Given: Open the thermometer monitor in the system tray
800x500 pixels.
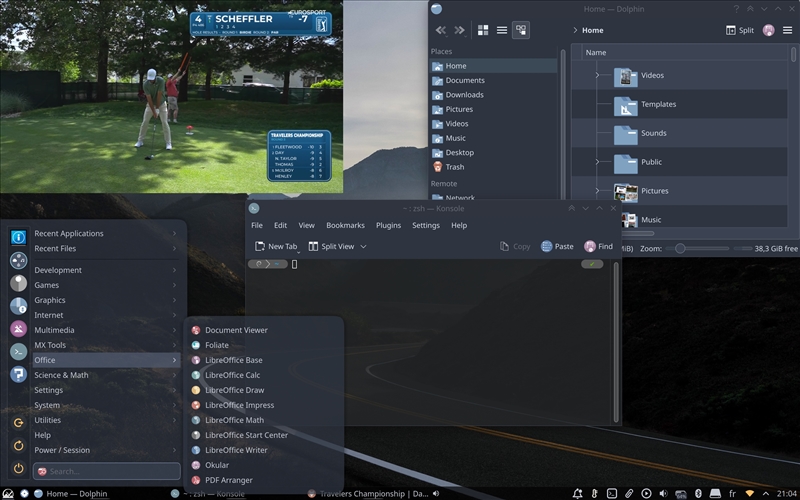Looking at the screenshot, I should tap(594, 493).
